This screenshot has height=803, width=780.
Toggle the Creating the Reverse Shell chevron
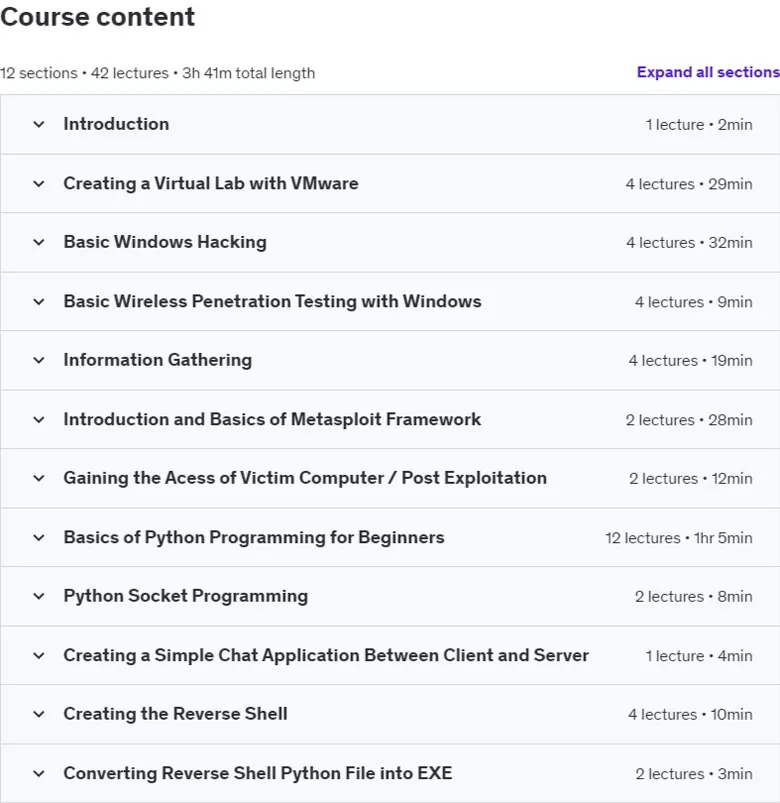39,714
